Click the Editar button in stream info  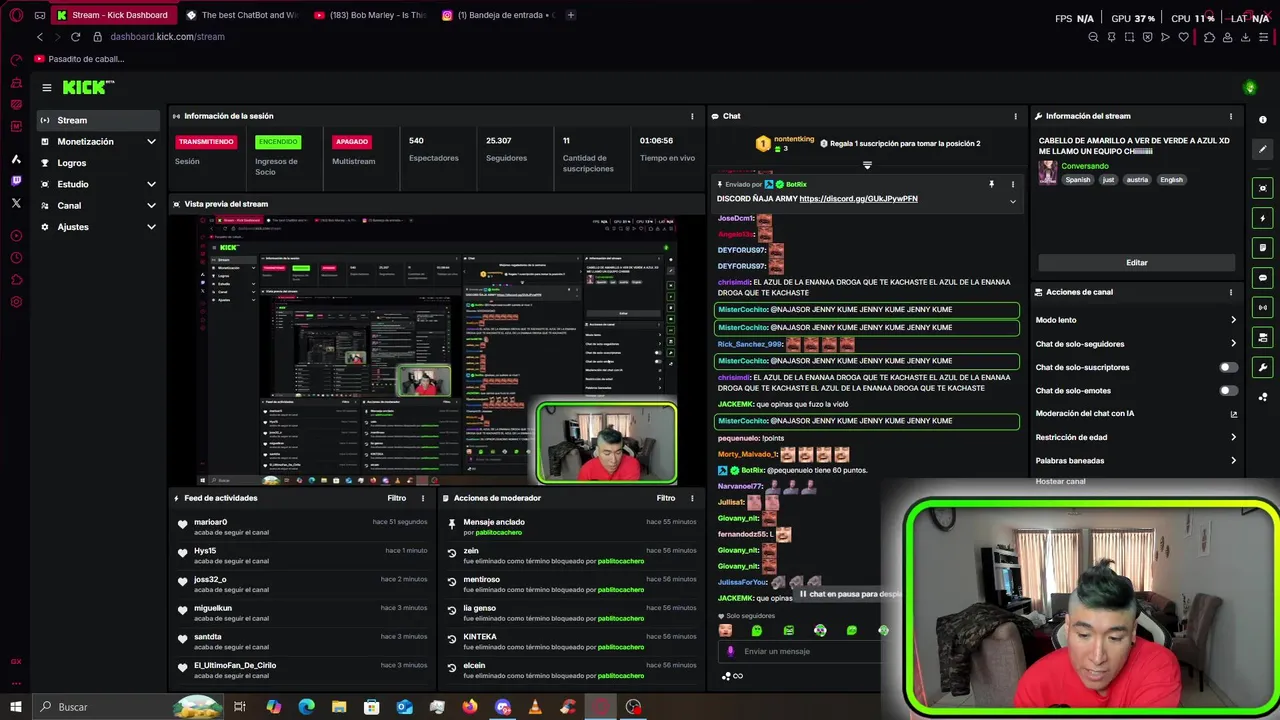(1137, 262)
